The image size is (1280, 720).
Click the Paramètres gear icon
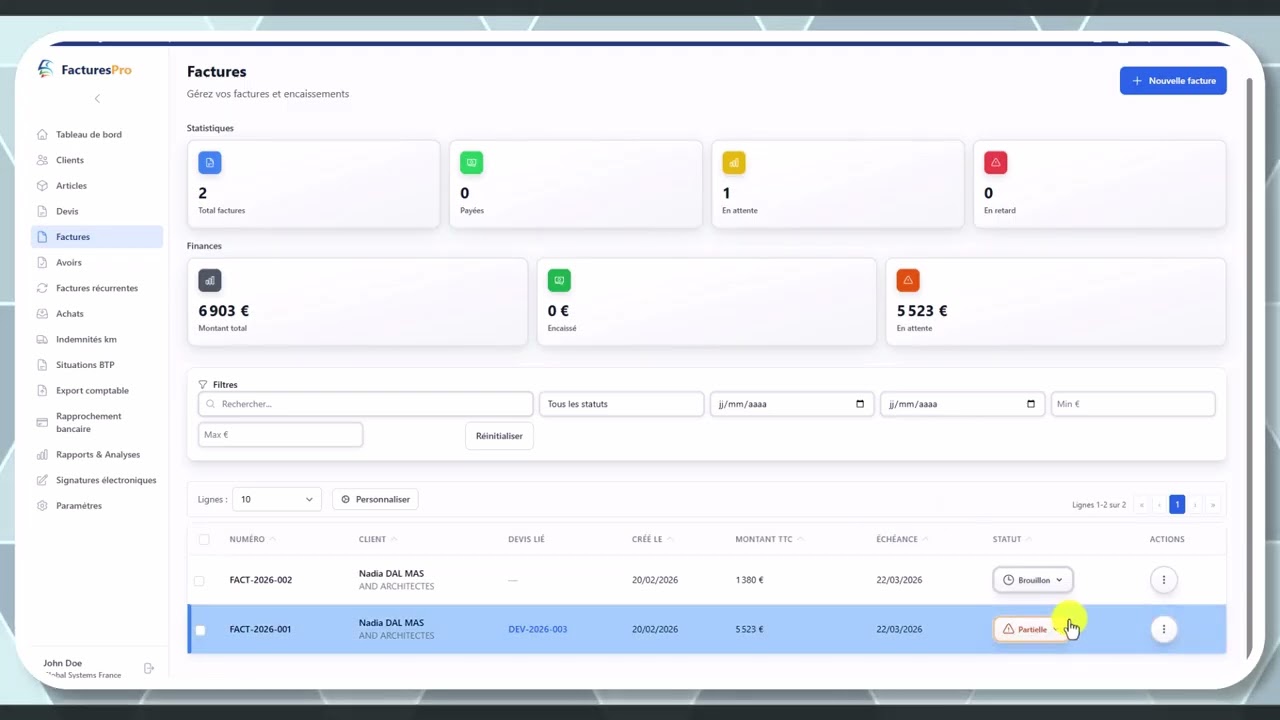42,505
